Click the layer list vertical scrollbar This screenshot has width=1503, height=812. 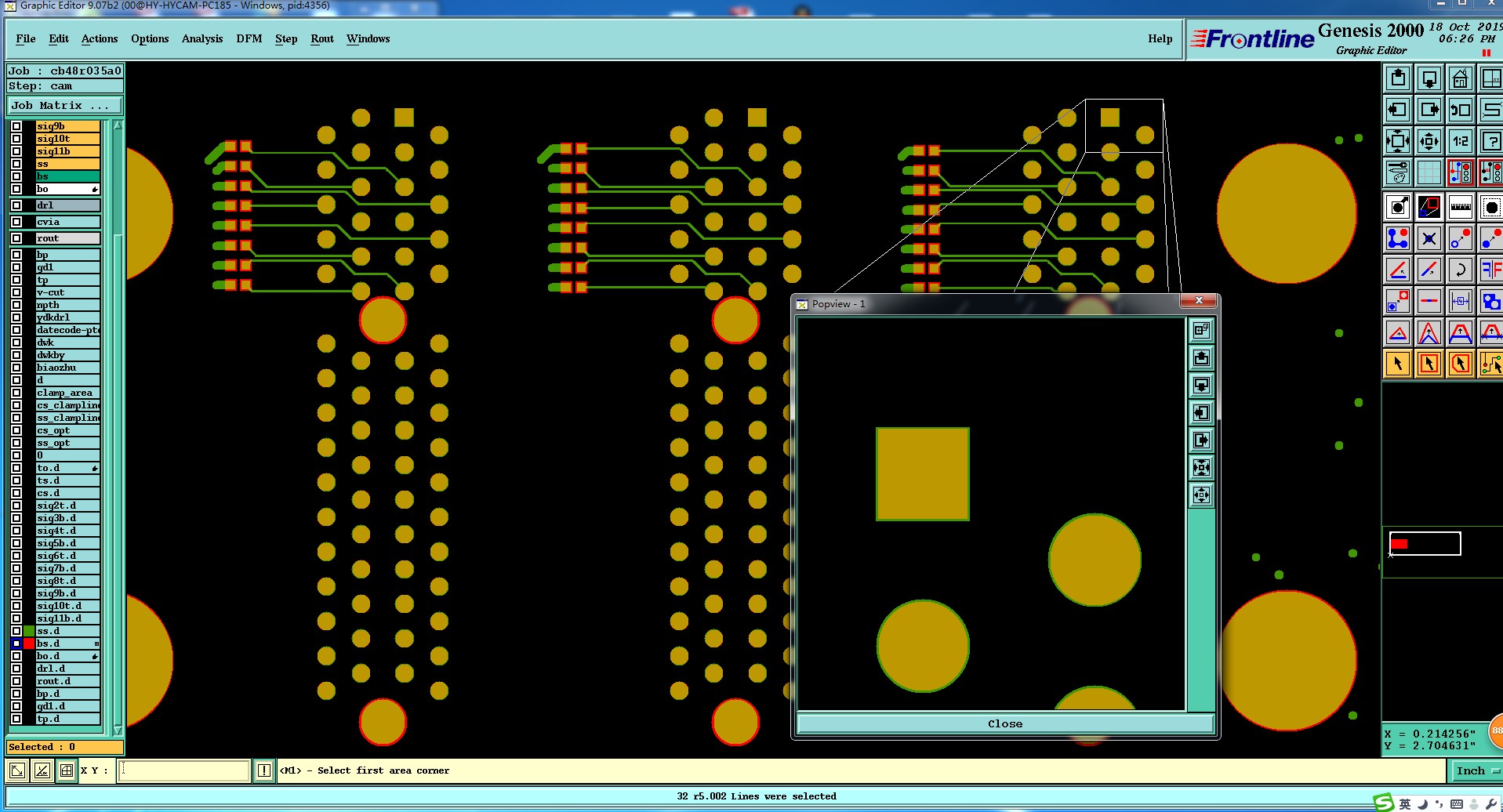pyautogui.click(x=118, y=427)
